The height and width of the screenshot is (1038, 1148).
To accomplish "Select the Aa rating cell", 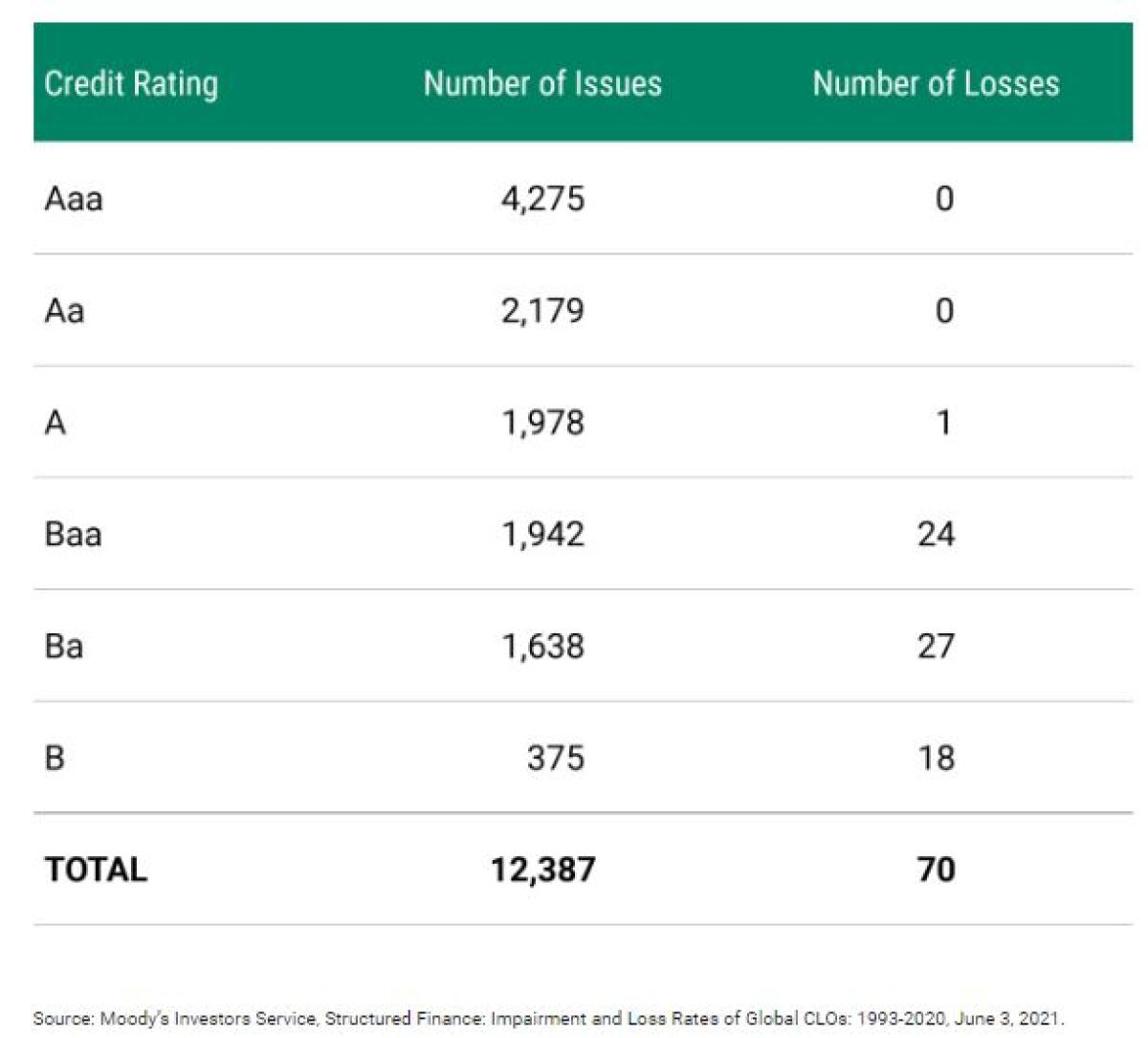I will [64, 310].
